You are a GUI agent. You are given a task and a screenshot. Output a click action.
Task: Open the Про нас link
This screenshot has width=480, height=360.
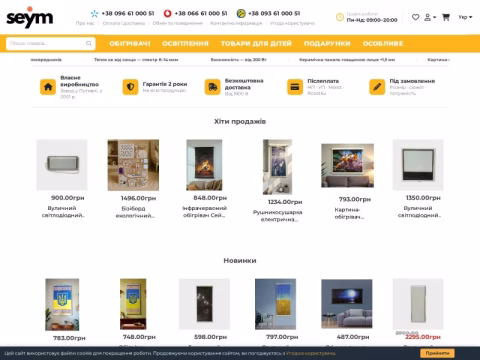(85, 23)
